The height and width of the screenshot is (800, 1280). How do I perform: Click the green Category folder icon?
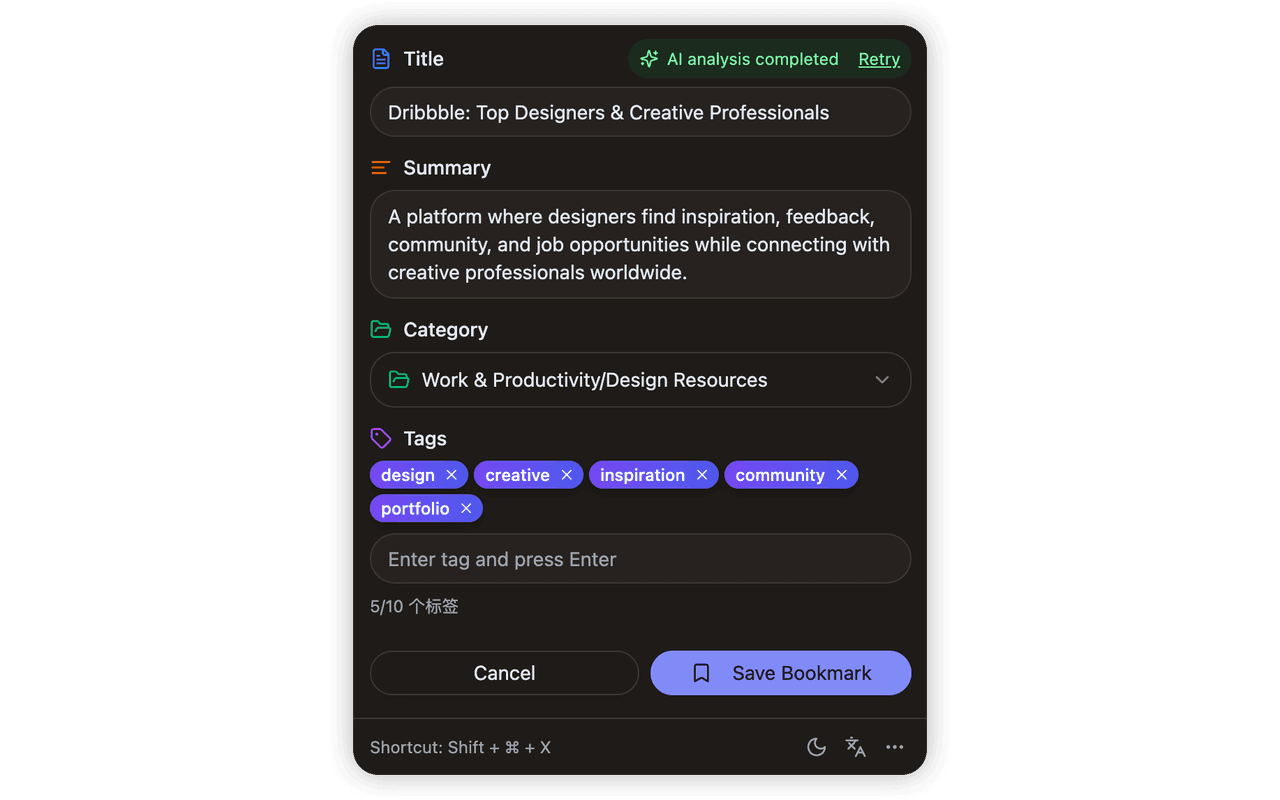pyautogui.click(x=380, y=329)
